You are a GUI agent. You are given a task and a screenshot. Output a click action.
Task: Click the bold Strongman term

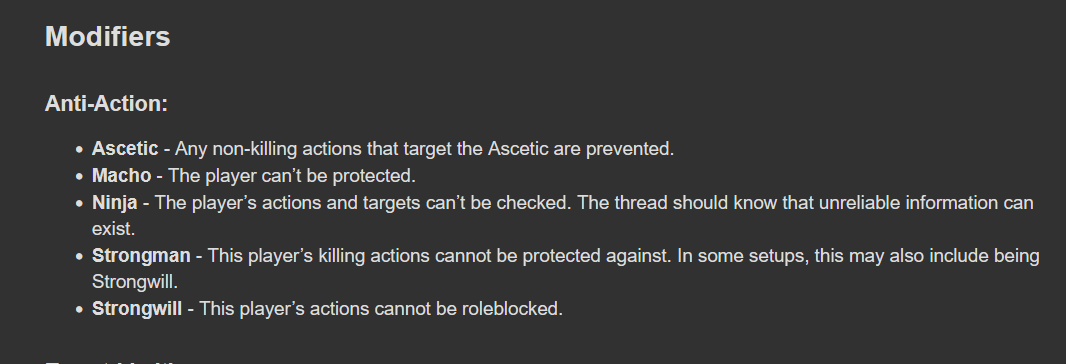pos(141,256)
